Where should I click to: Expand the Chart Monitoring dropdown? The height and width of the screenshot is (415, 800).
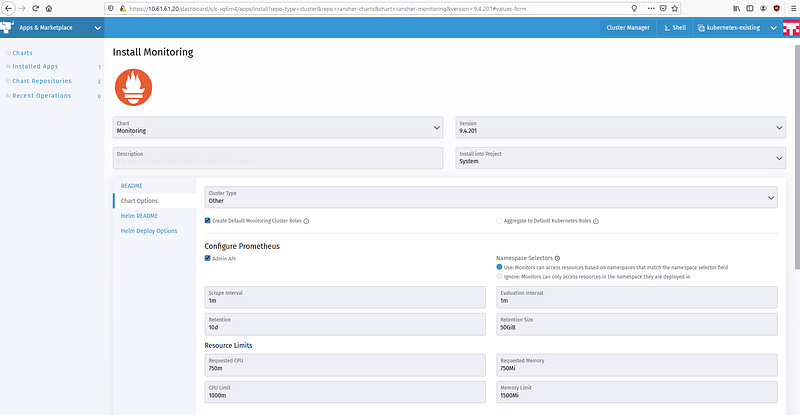(x=278, y=128)
